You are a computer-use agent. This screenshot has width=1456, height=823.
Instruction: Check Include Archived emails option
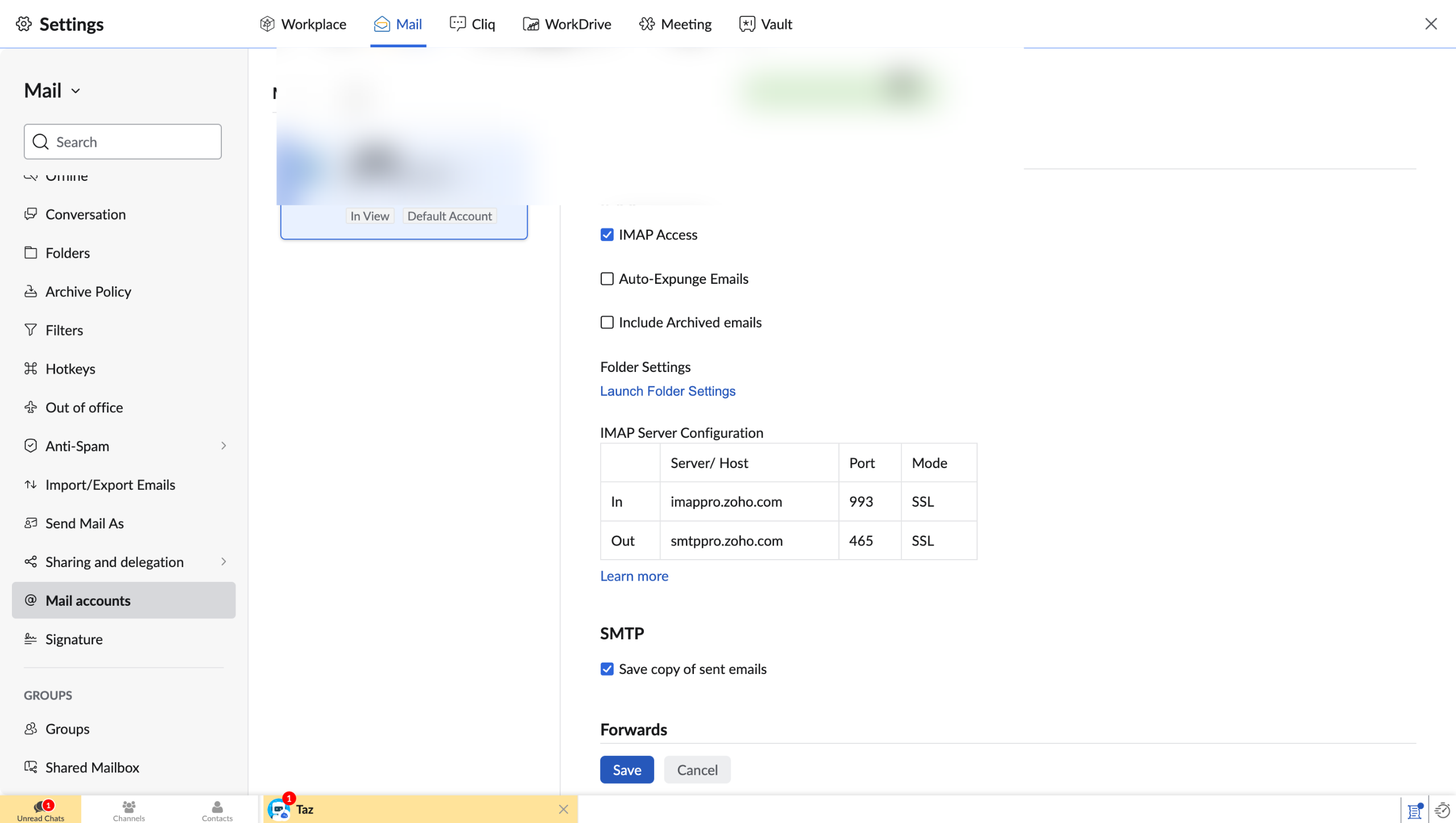[607, 322]
